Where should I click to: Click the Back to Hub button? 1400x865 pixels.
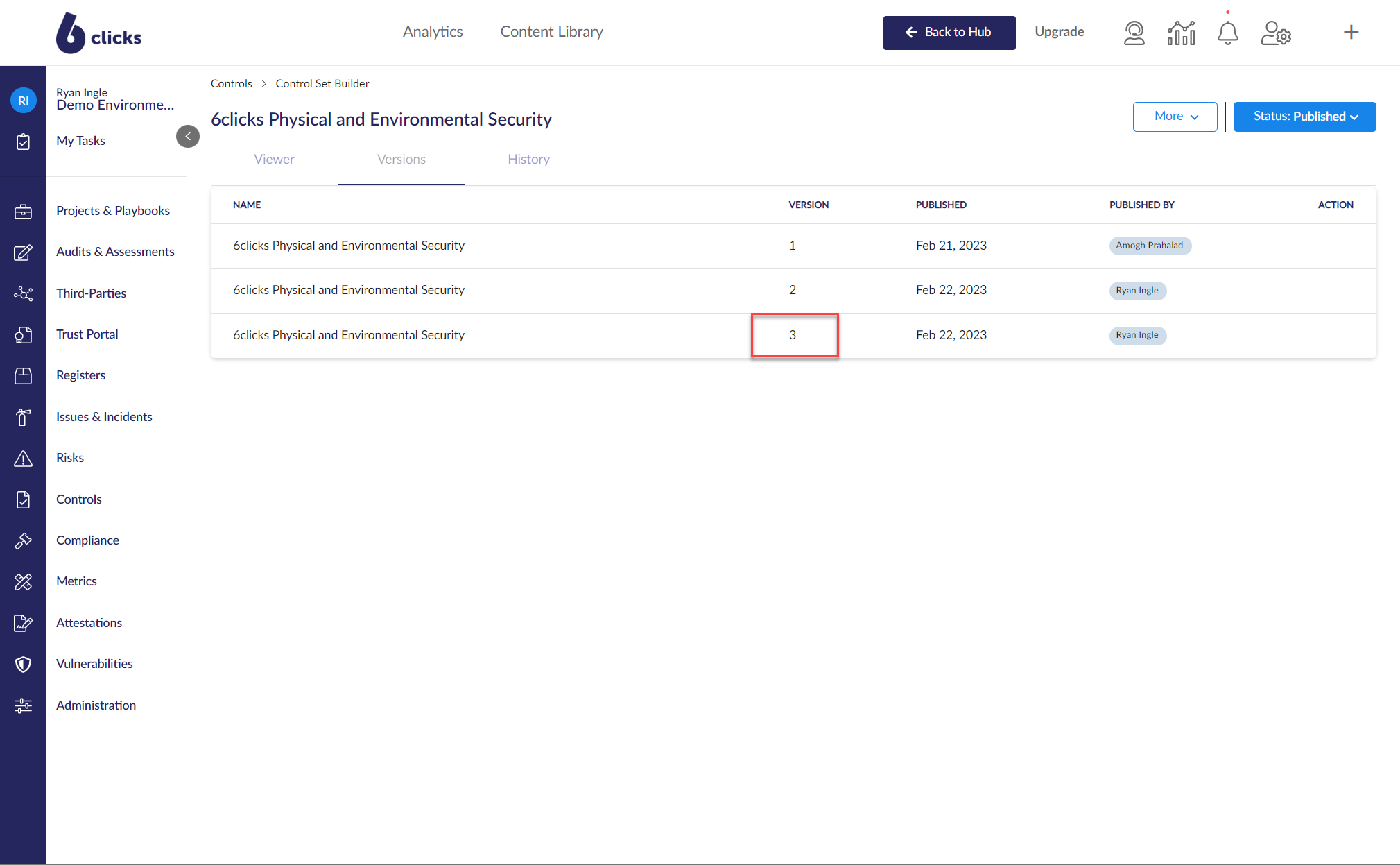pyautogui.click(x=949, y=33)
